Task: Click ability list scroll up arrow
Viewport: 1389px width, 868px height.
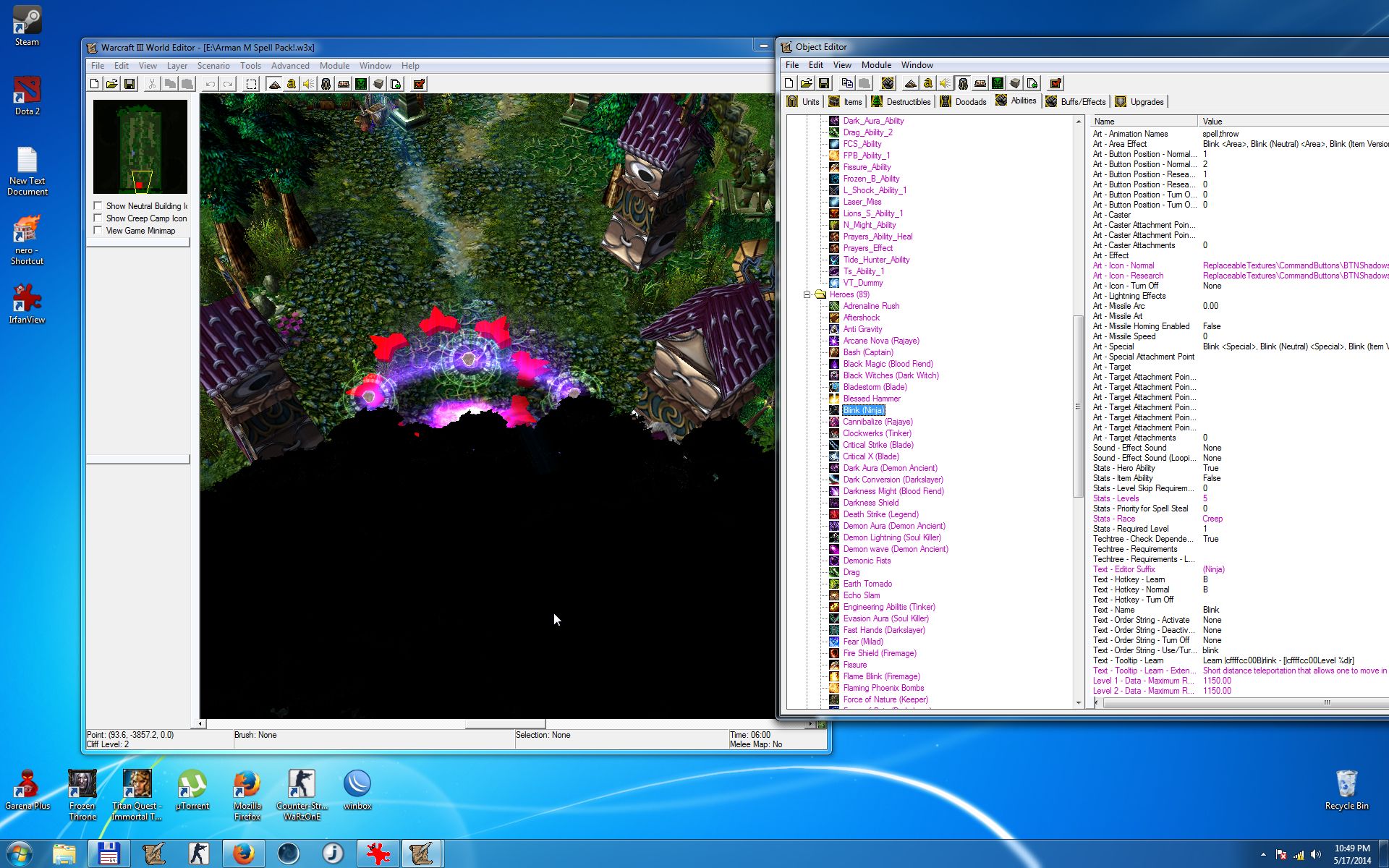Action: coord(1079,122)
